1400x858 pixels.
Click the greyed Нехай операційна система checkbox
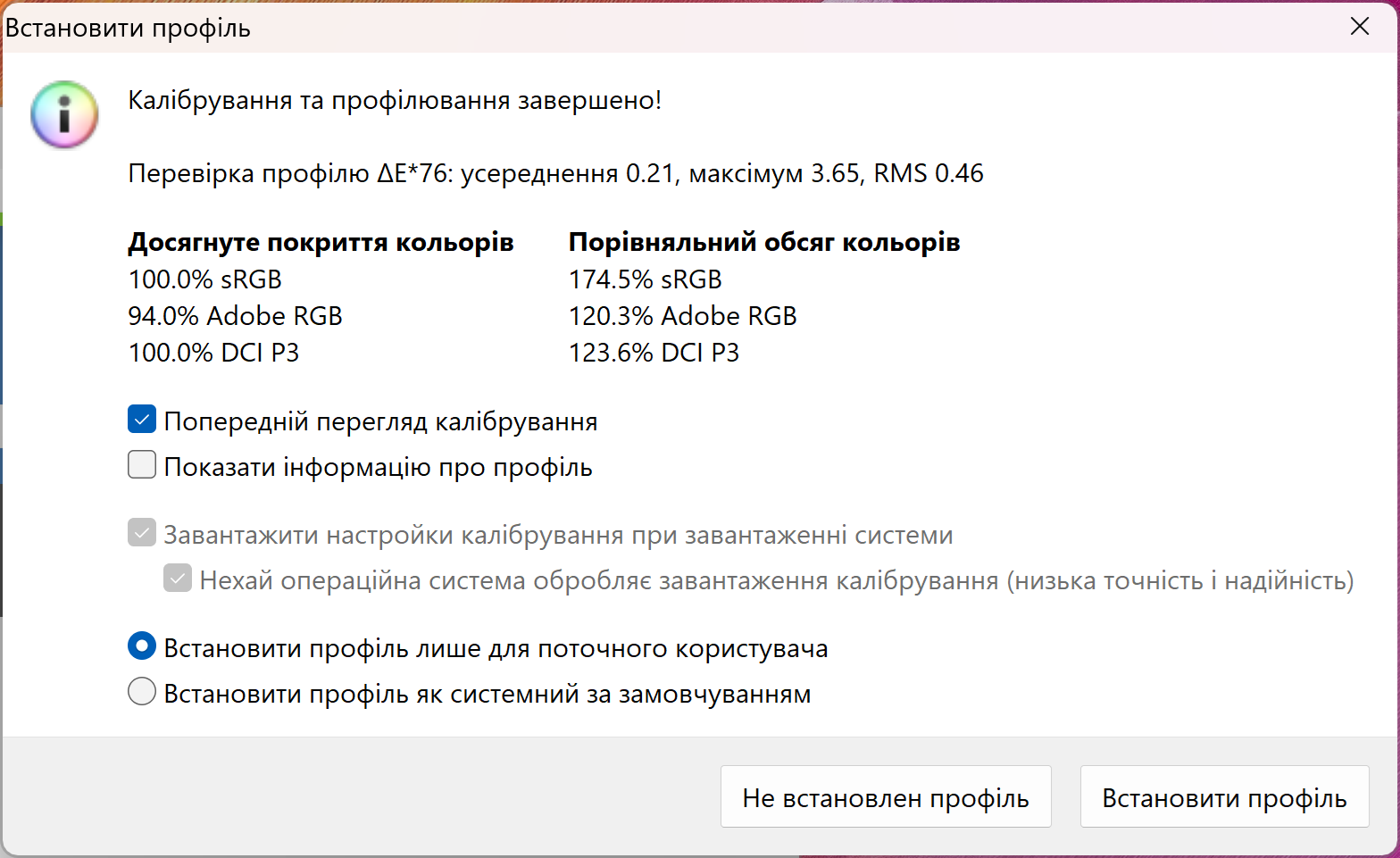click(x=178, y=579)
